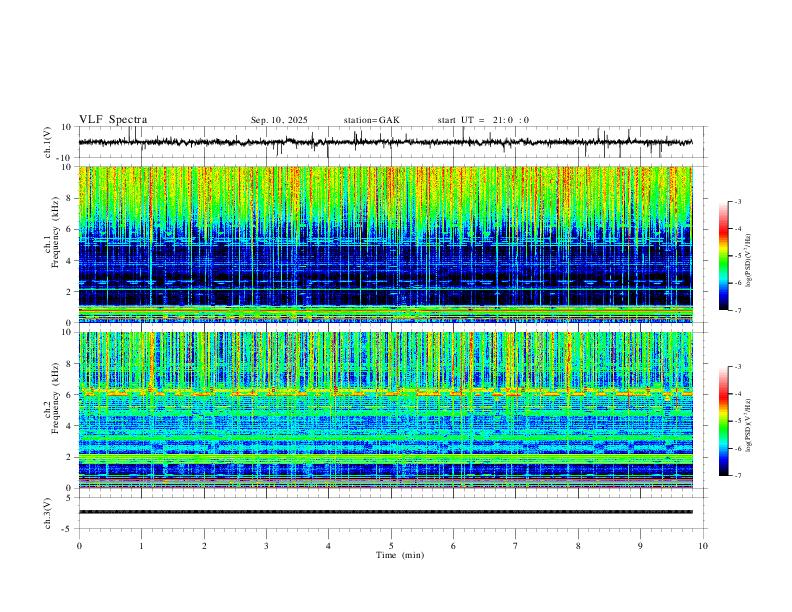The height and width of the screenshot is (612, 792).
Task: Click the ch.2 color scale bar
Action: pyautogui.click(x=723, y=421)
